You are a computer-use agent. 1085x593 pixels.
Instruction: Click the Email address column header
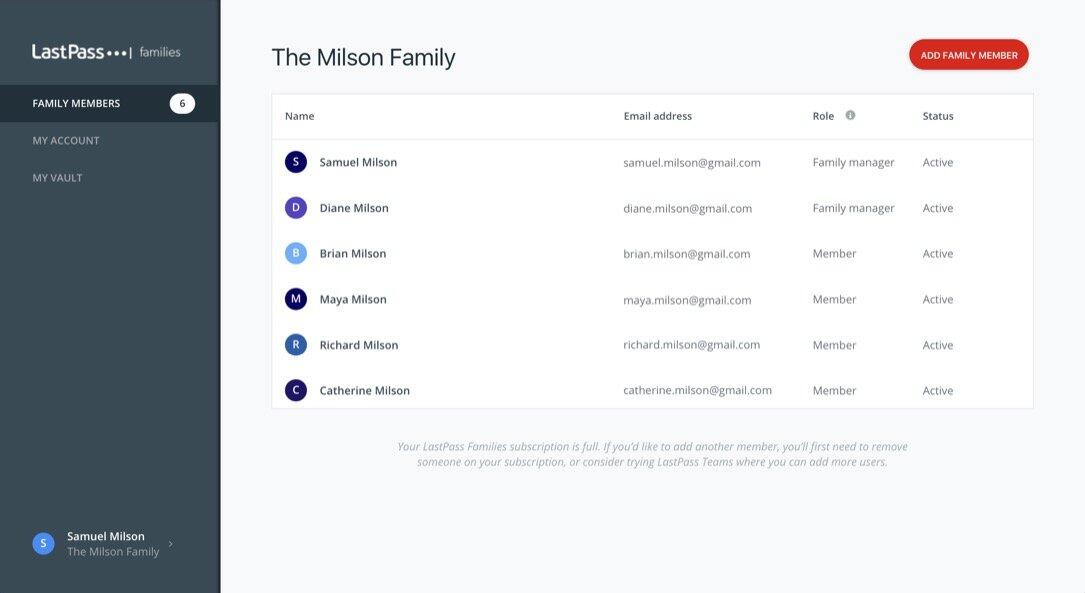[x=657, y=116]
